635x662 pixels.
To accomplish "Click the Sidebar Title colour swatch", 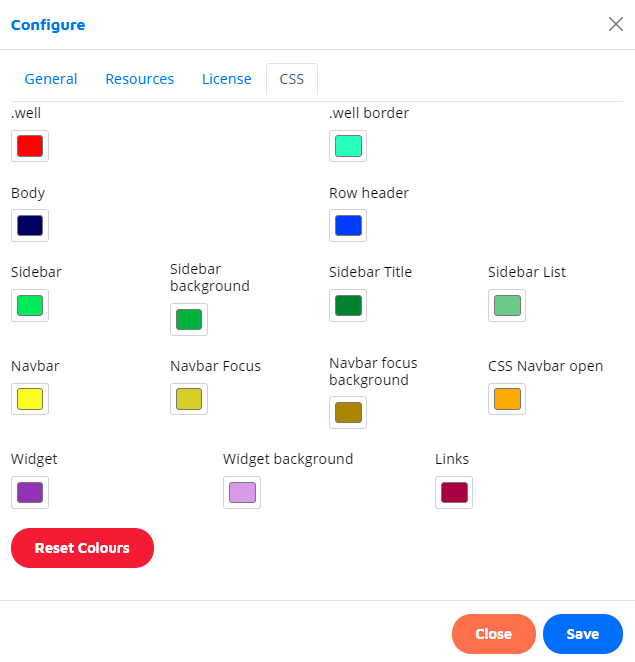I will point(348,305).
